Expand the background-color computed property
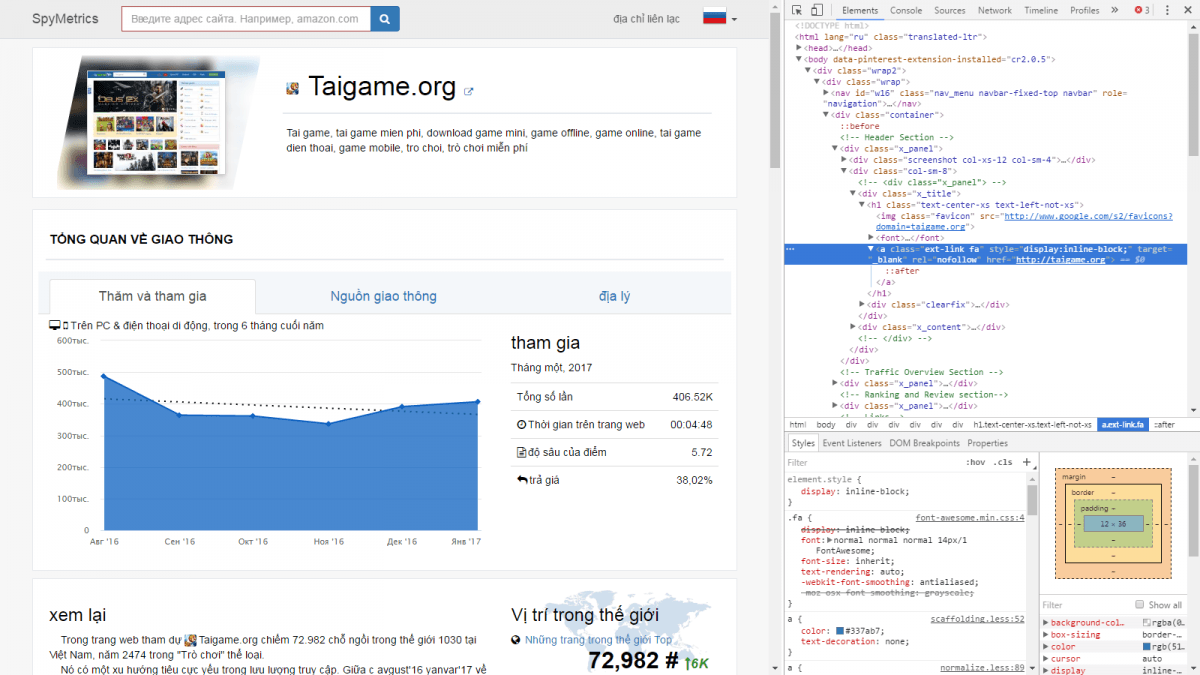The image size is (1200, 675). pyautogui.click(x=1046, y=622)
